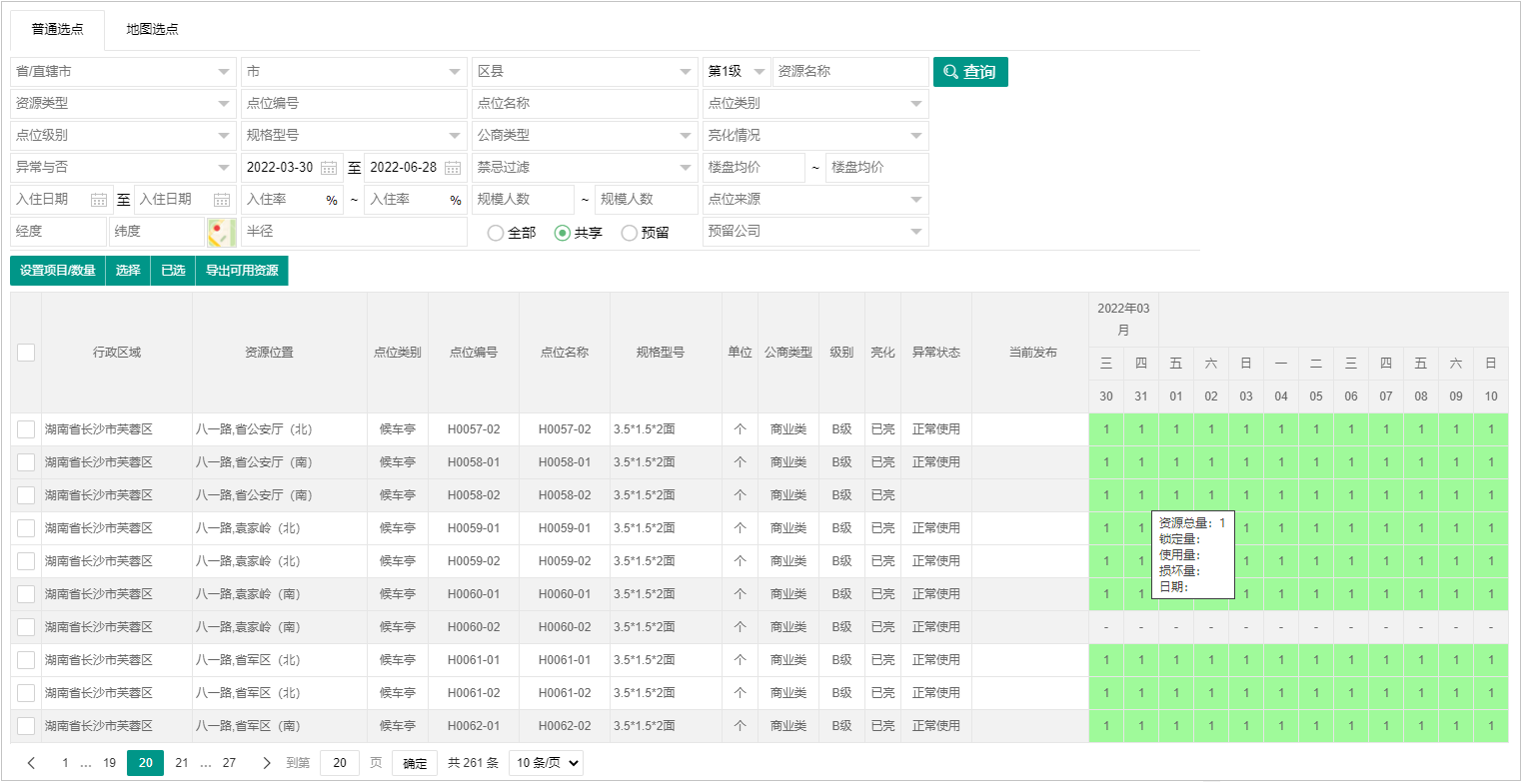Open the 点位级别 dropdown
The height and width of the screenshot is (784, 1523).
[123, 136]
